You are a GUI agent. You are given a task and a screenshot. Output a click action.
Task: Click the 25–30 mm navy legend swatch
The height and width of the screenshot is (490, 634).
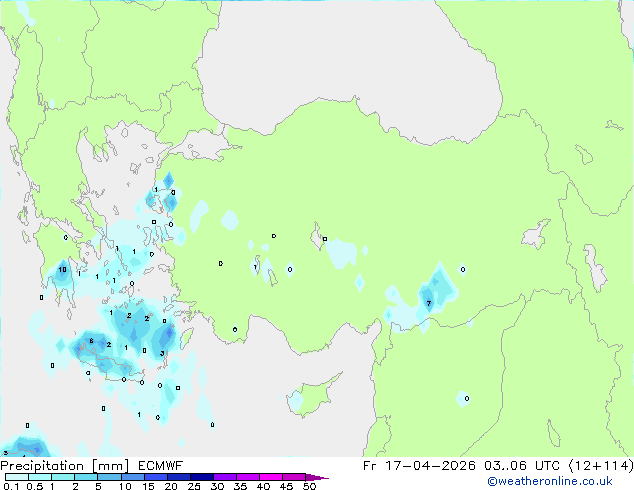click(201, 477)
